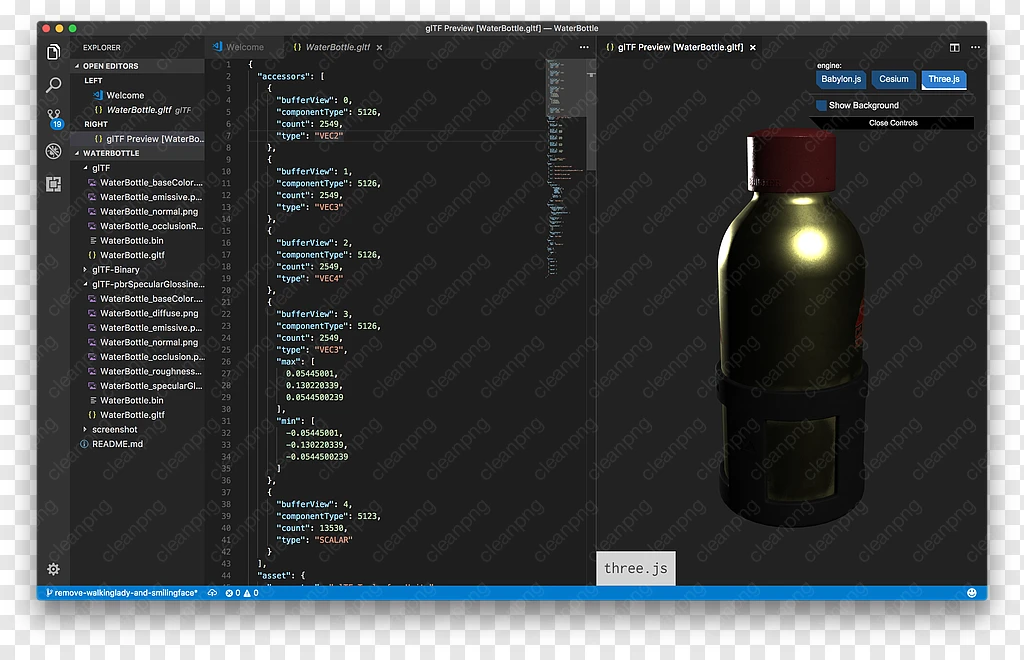The image size is (1024, 660).
Task: Click the feedback smiley icon
Action: pos(972,593)
